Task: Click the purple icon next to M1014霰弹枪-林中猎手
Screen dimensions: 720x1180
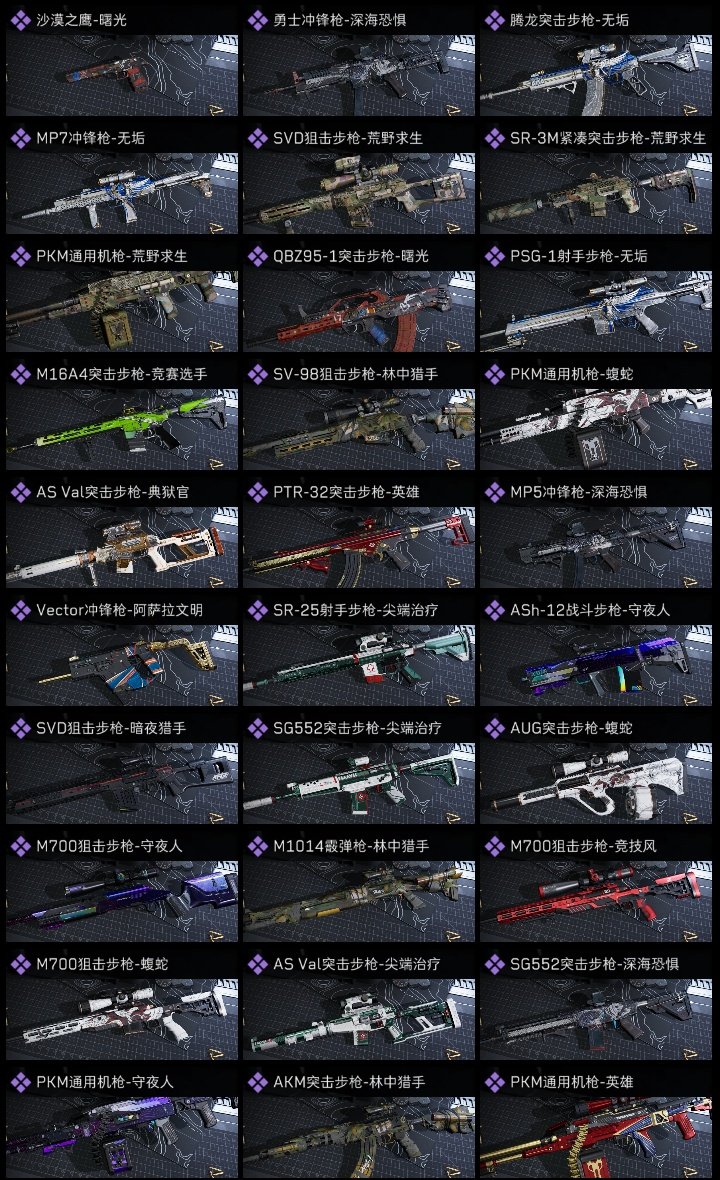Action: point(257,846)
